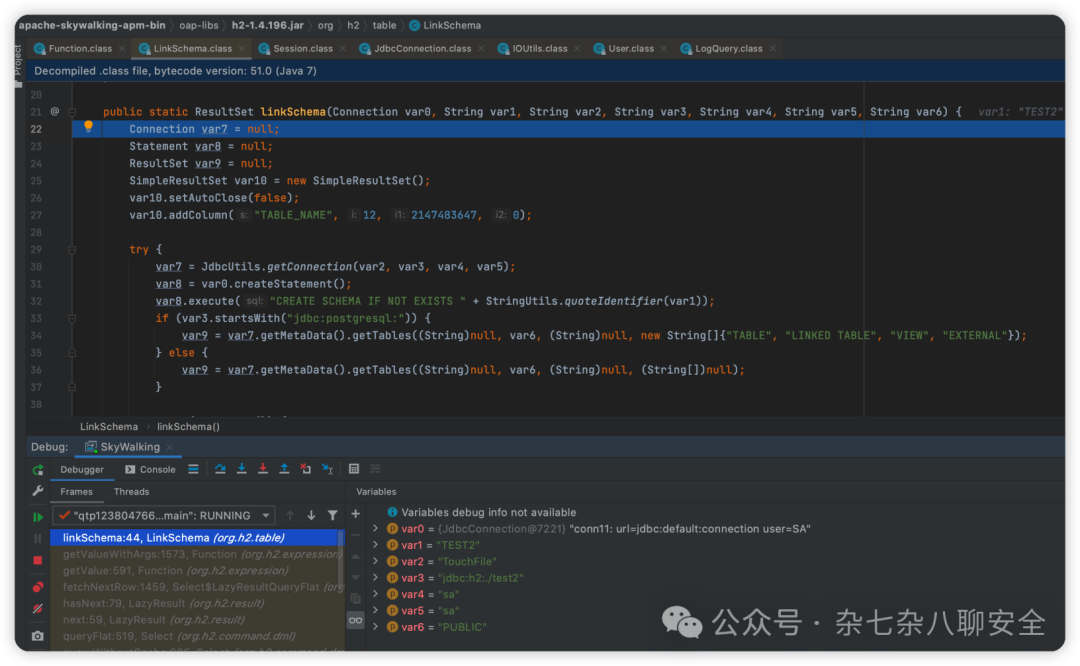Toggle mute breakpoints
1080x666 pixels.
pos(38,609)
